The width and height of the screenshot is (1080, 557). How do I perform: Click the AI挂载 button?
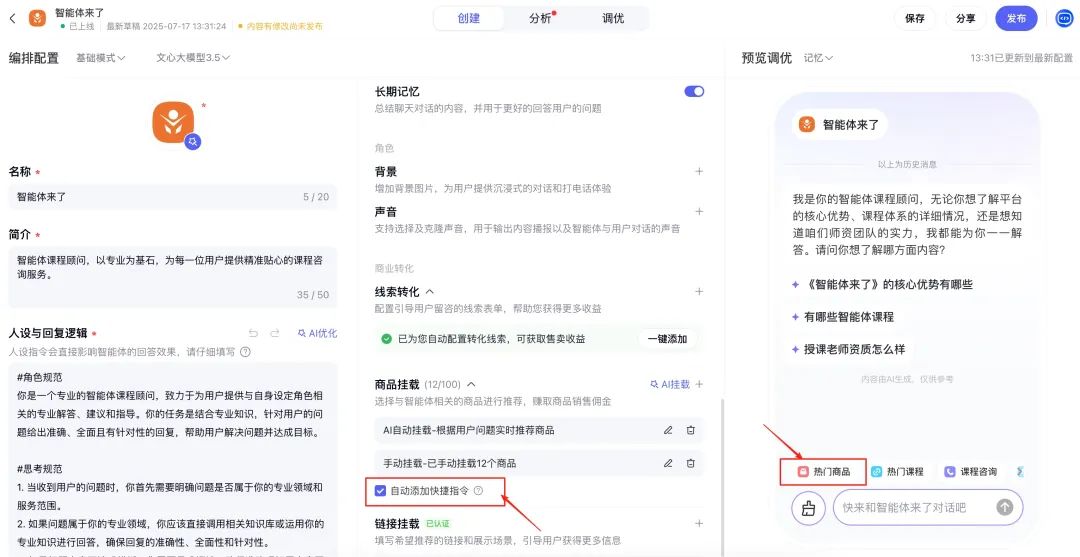[670, 384]
